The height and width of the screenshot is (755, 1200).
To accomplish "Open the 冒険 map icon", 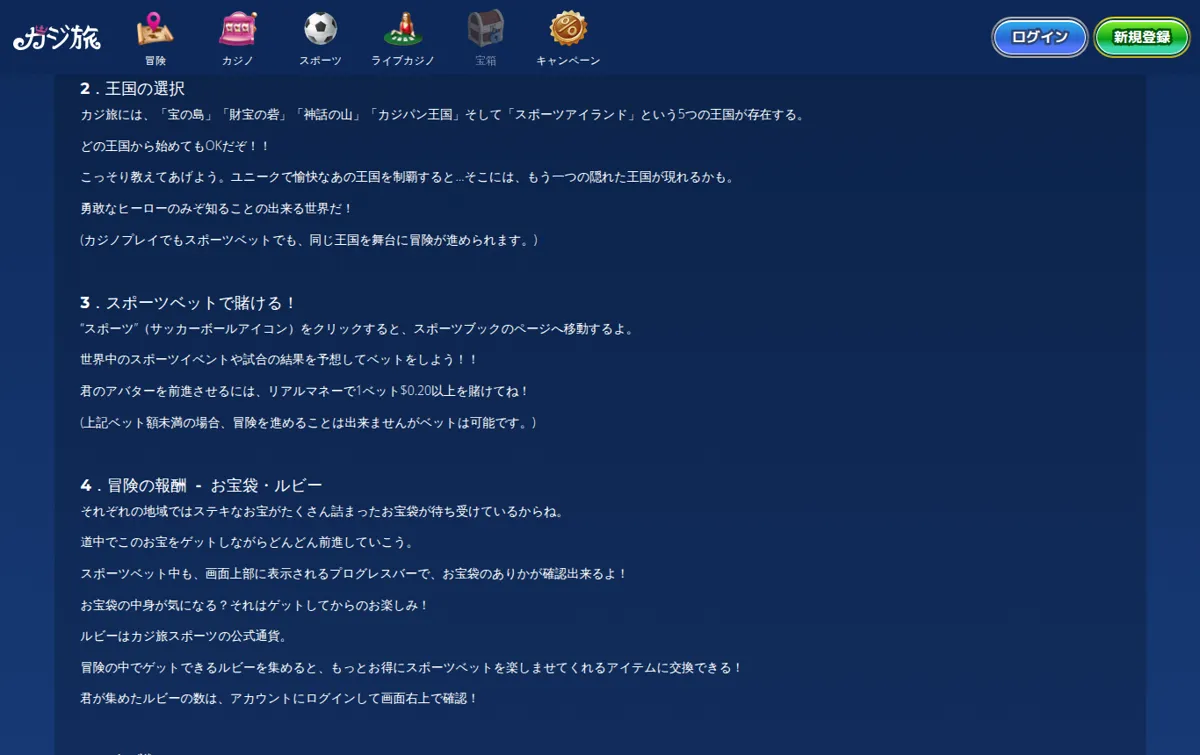I will [155, 28].
